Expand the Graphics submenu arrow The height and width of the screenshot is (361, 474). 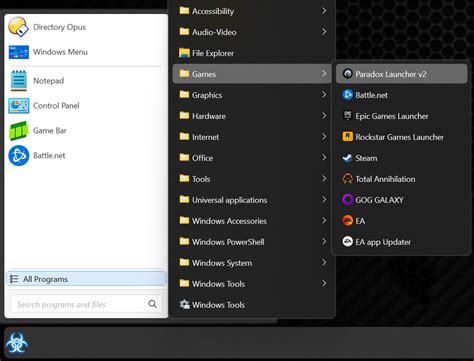tap(324, 95)
